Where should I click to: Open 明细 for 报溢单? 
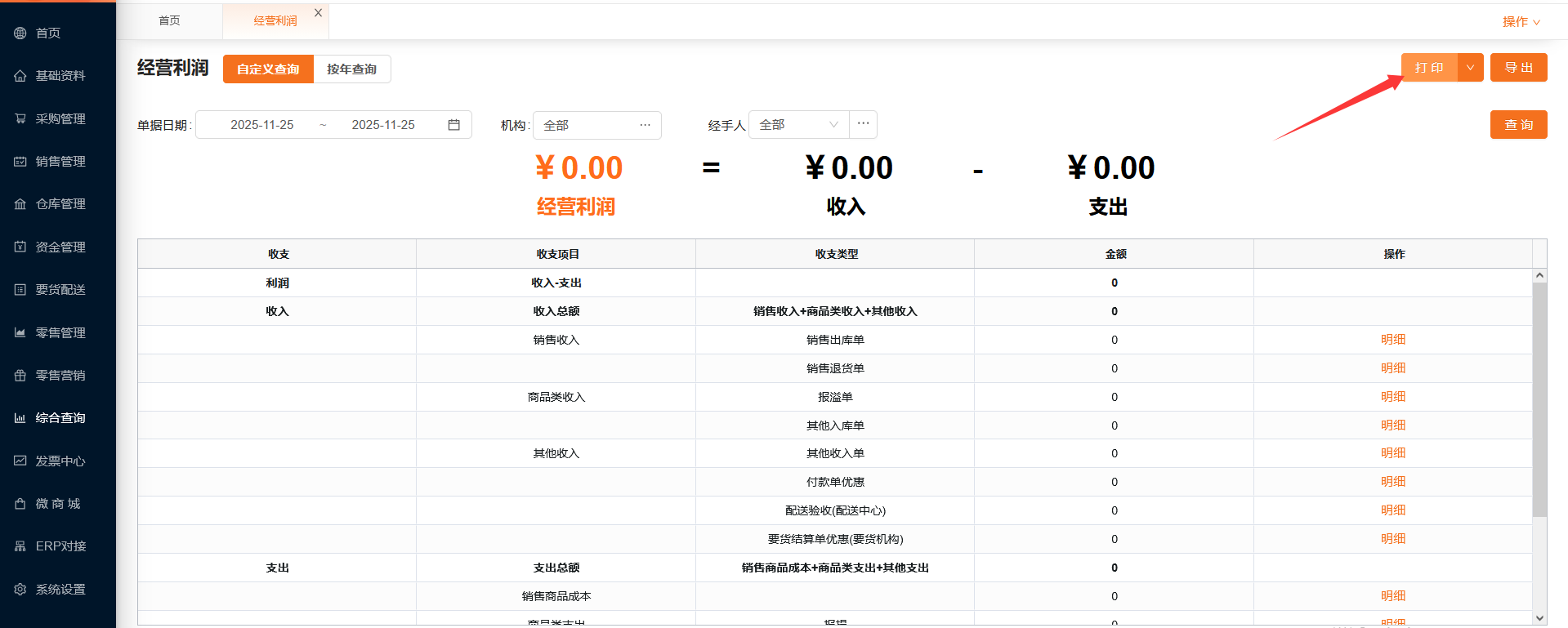click(1393, 397)
